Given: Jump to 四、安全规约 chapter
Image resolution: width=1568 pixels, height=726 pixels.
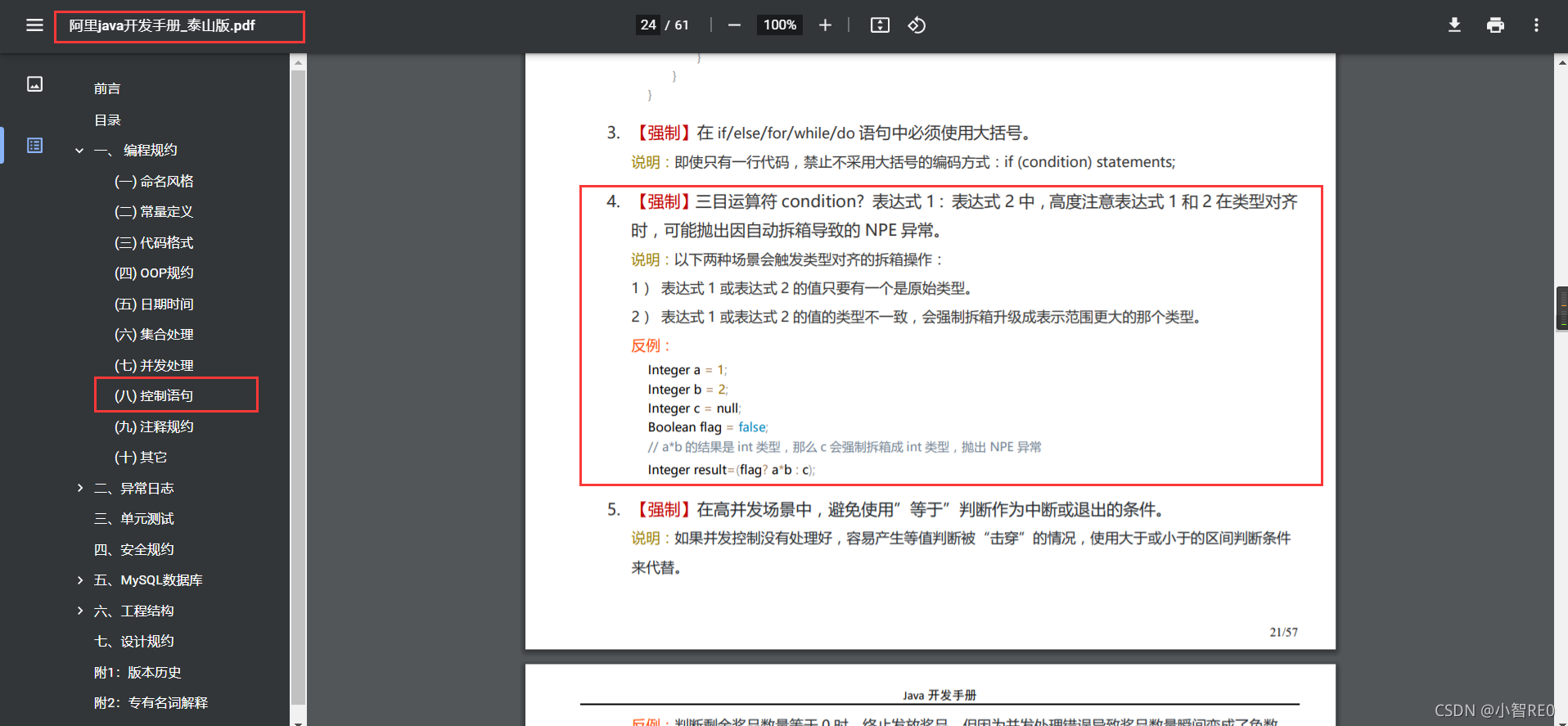Looking at the screenshot, I should click(134, 549).
